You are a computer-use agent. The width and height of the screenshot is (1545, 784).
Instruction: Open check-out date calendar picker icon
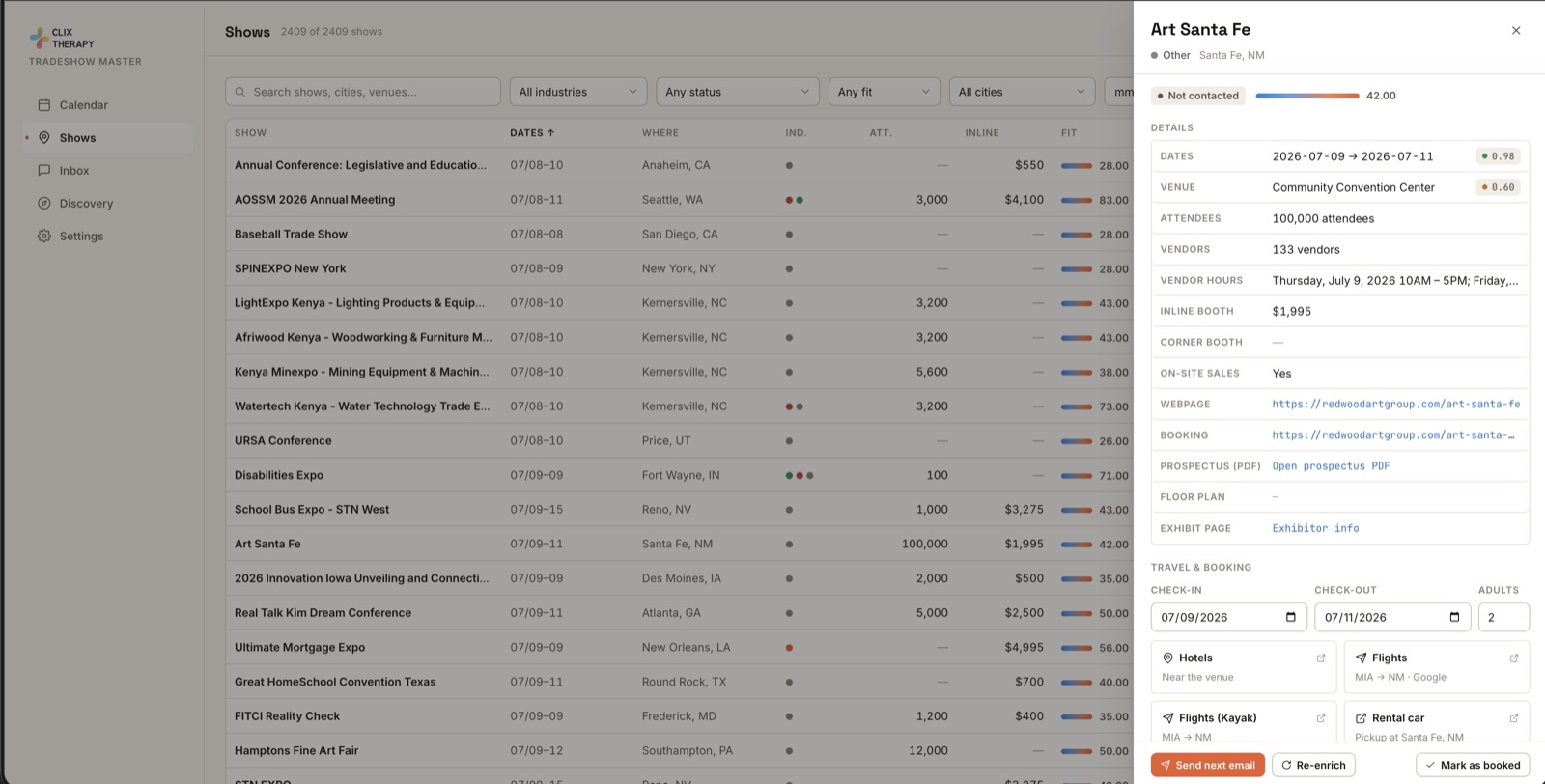click(x=1454, y=617)
